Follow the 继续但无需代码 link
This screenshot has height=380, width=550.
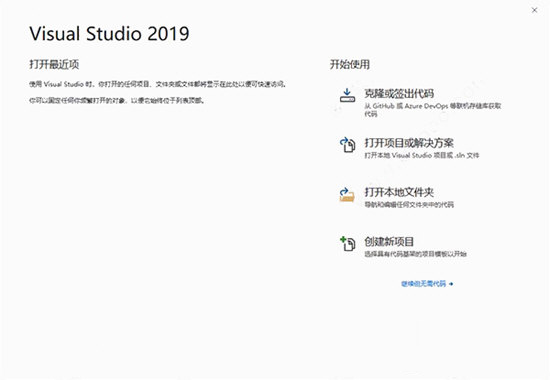[x=427, y=284]
